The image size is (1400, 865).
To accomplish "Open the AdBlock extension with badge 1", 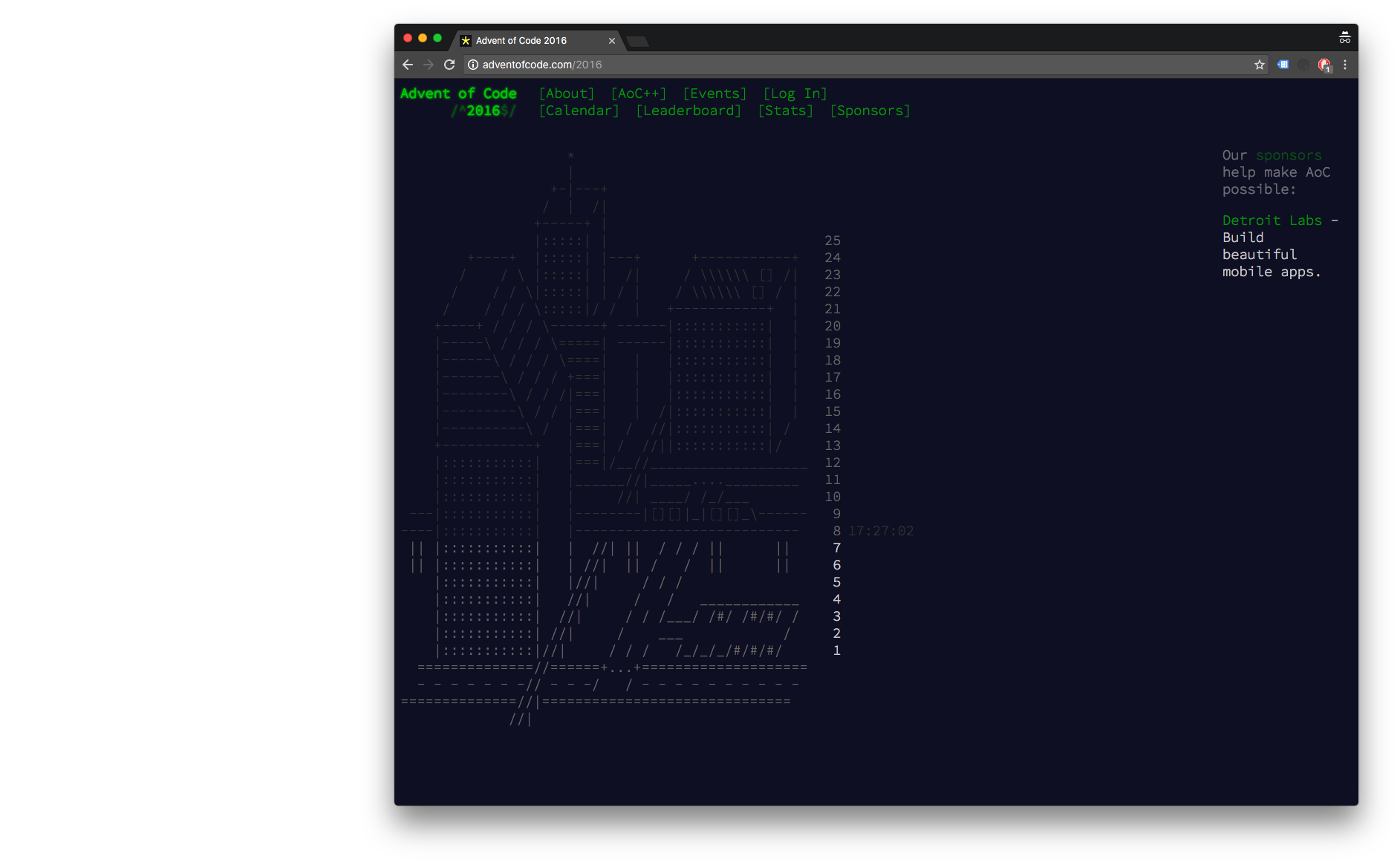I will pos(1324,65).
